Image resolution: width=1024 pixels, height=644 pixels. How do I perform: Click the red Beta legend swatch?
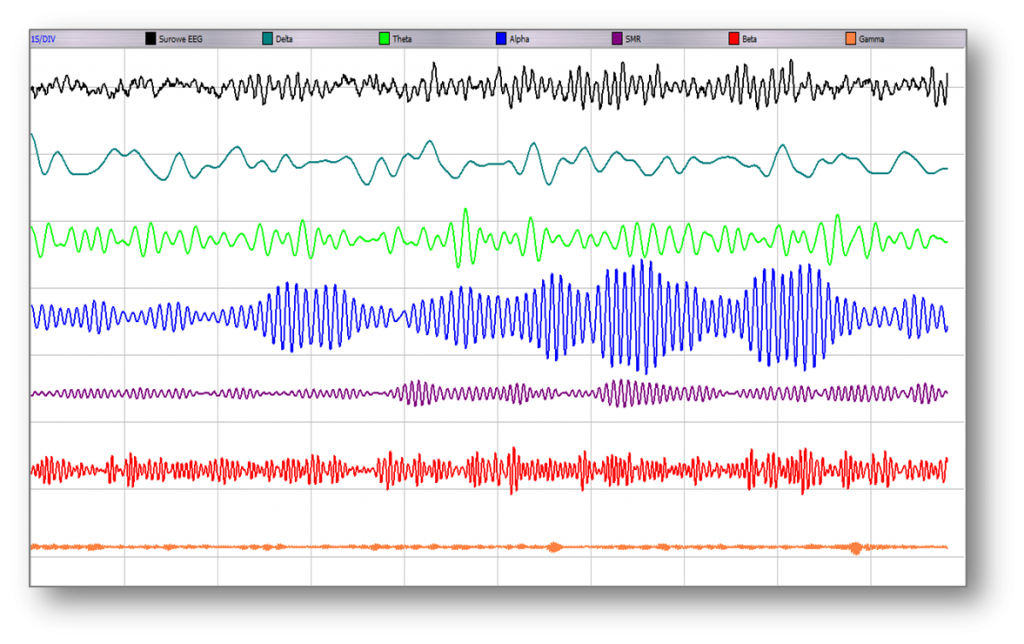click(733, 39)
